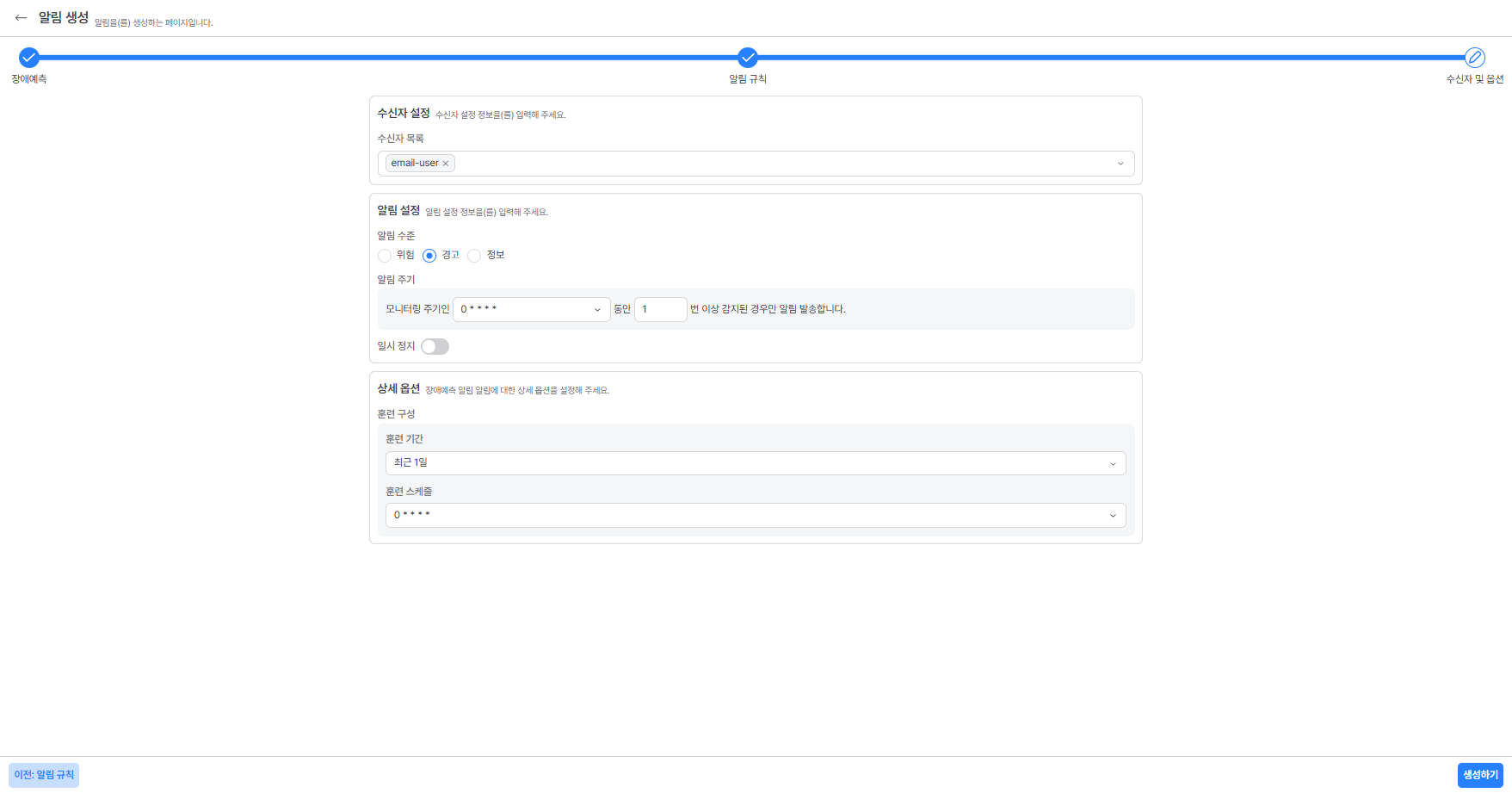Click the 수신자 및 옵션 step label
Image resolution: width=1512 pixels, height=793 pixels.
click(x=1475, y=79)
